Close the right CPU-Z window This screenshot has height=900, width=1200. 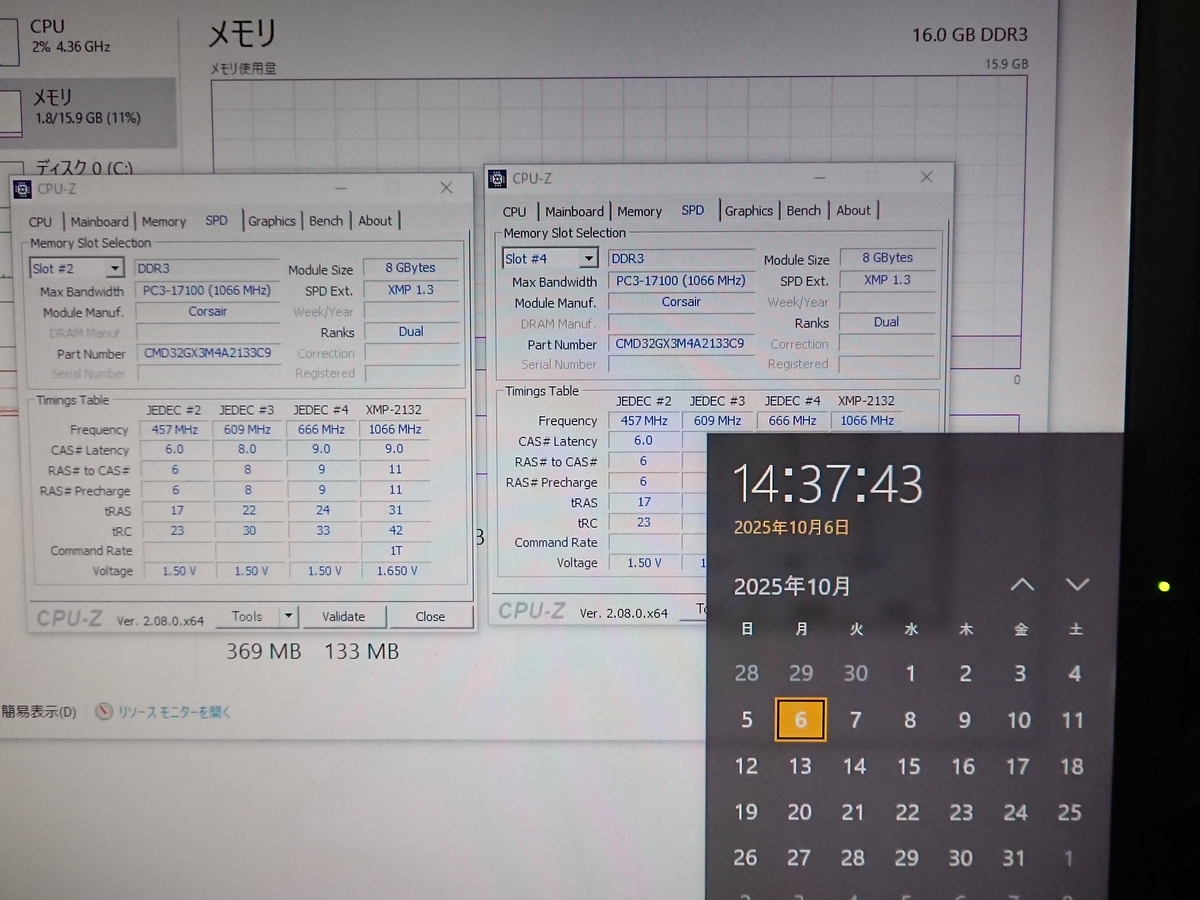[926, 177]
